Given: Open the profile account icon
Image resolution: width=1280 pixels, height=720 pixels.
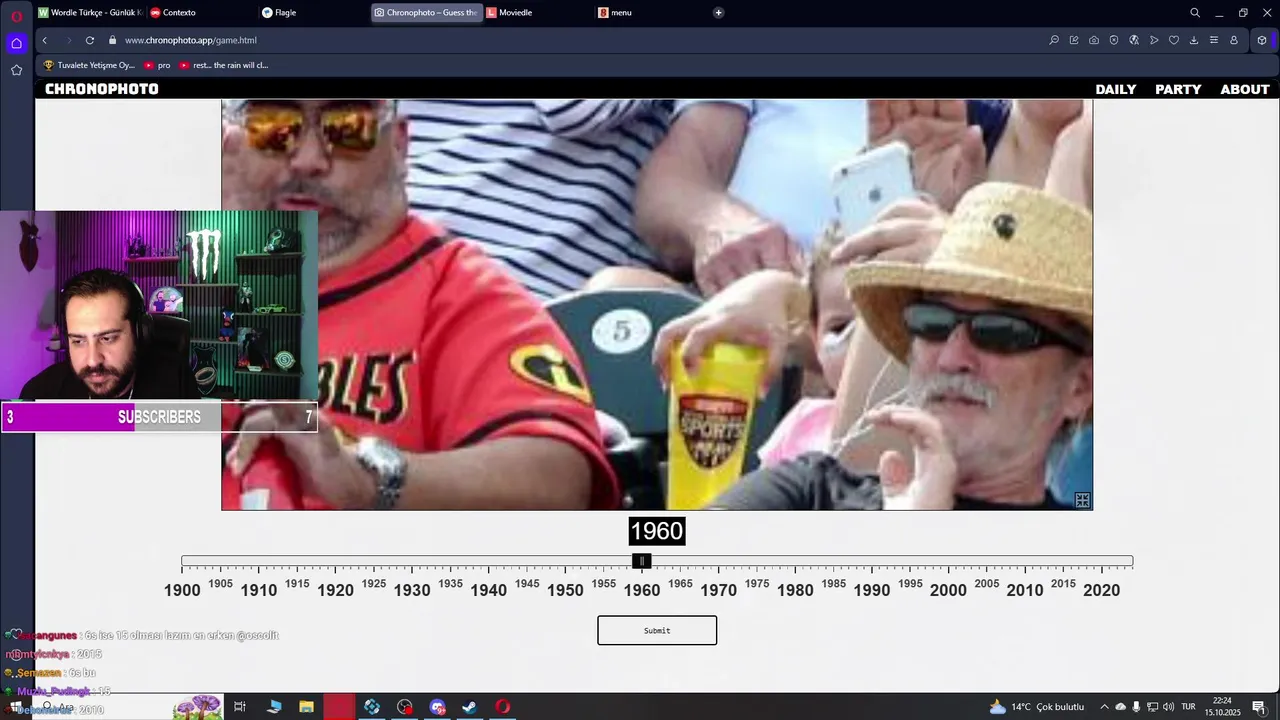Looking at the screenshot, I should (1234, 40).
